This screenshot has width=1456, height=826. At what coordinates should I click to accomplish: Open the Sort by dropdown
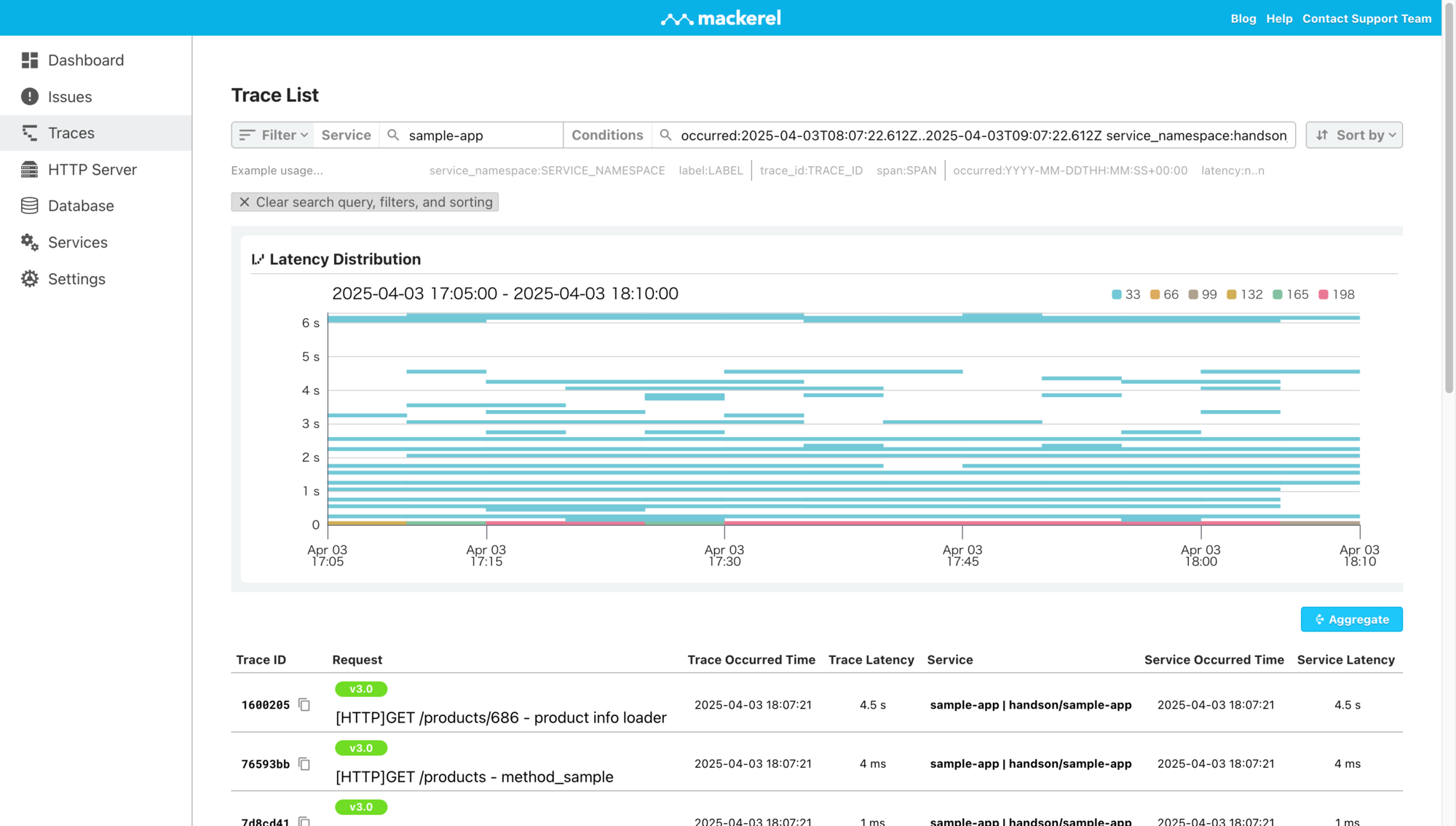point(1354,135)
